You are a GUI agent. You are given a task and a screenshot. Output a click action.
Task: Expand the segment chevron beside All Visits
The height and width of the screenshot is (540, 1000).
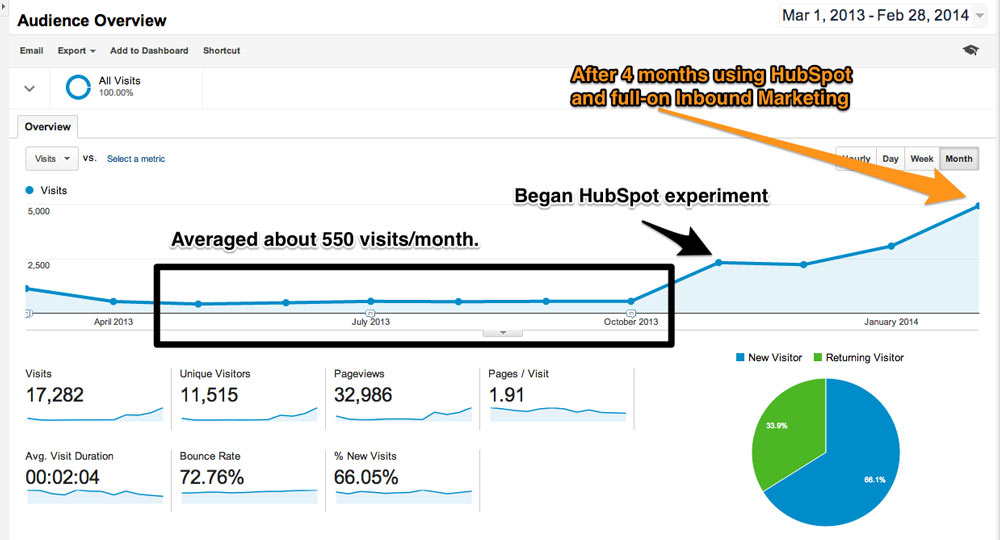(29, 89)
